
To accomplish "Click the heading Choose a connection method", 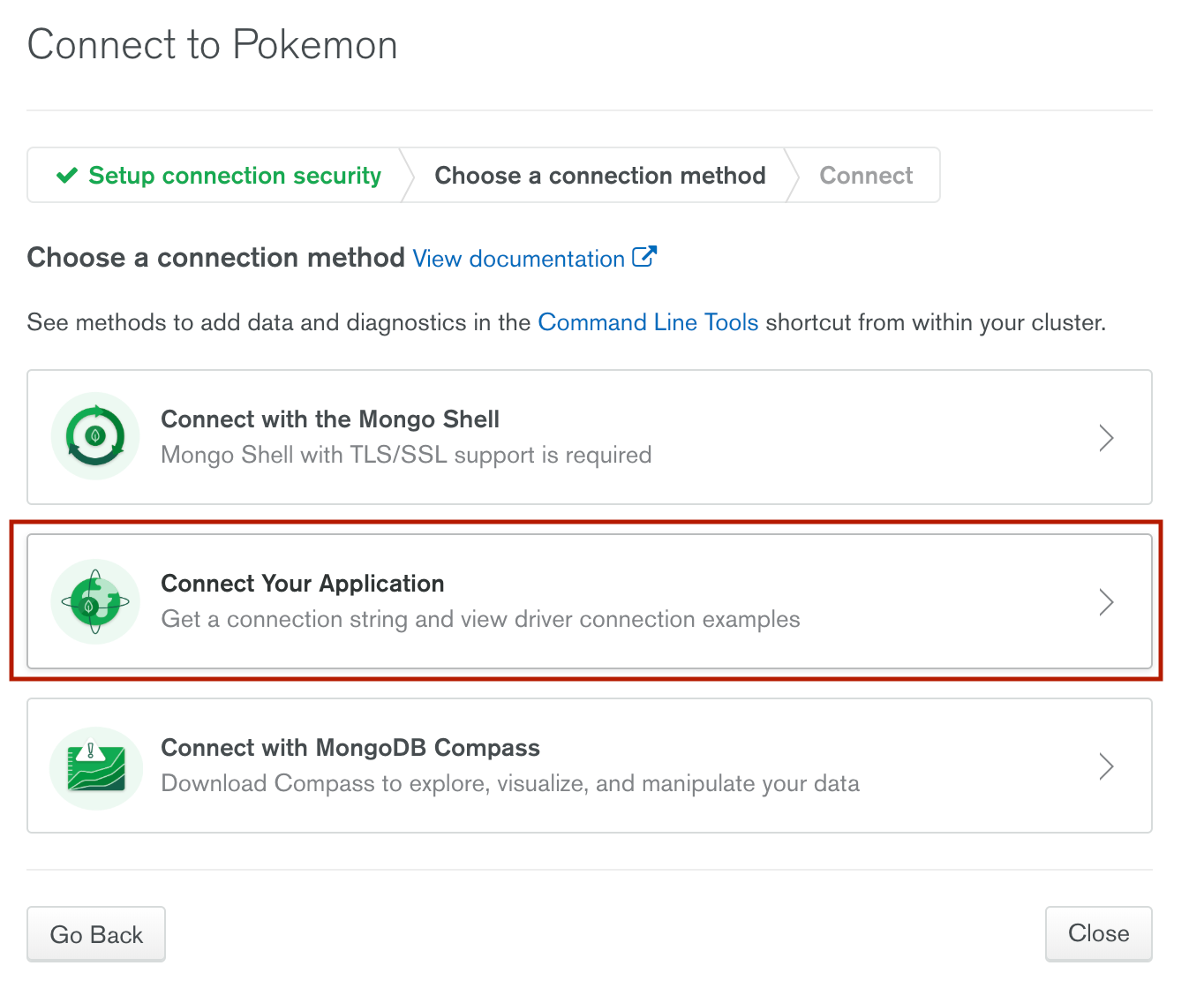I will tap(214, 257).
